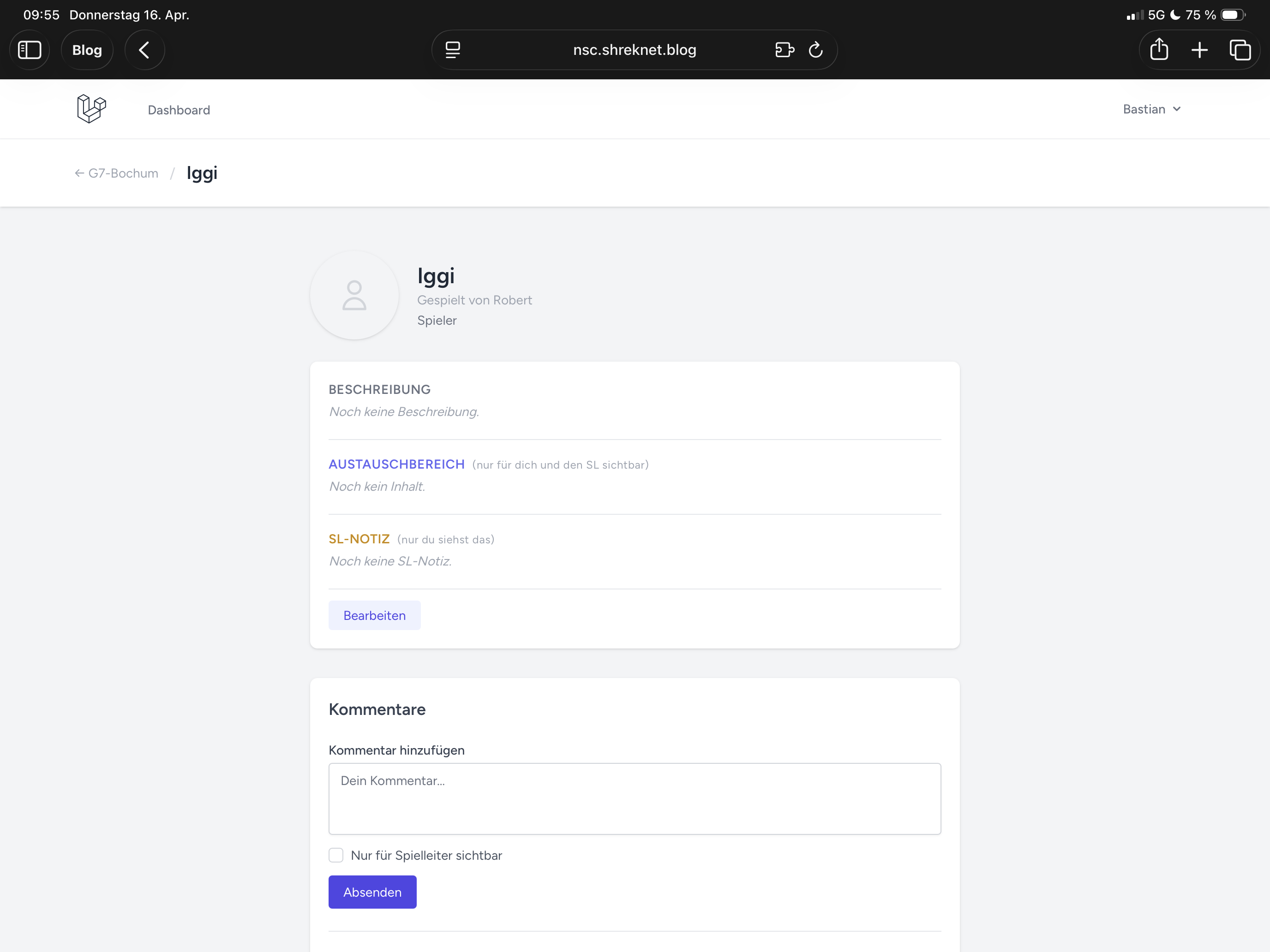Return to G7-Bochum via breadcrumb

[x=117, y=173]
